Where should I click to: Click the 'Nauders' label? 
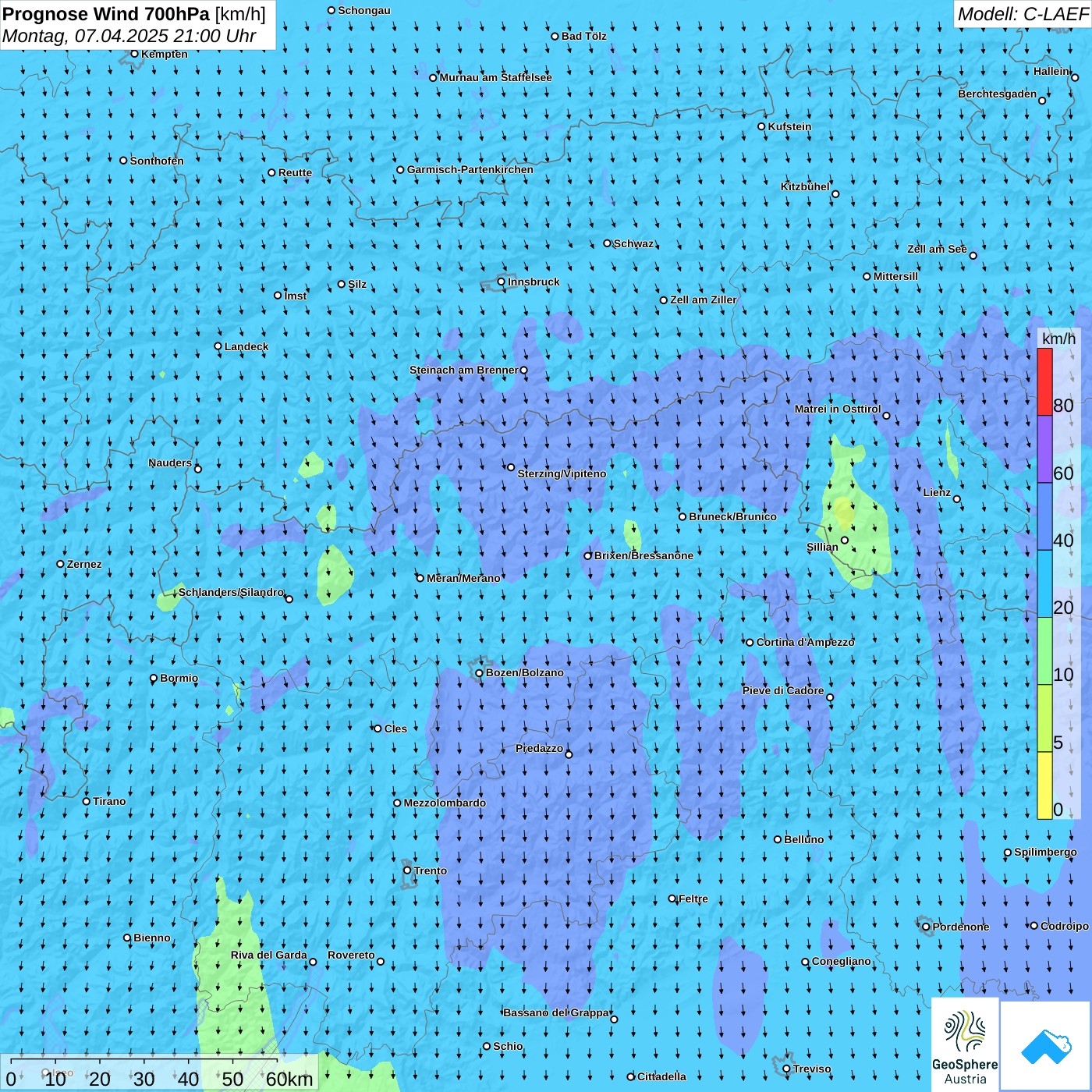coord(170,463)
